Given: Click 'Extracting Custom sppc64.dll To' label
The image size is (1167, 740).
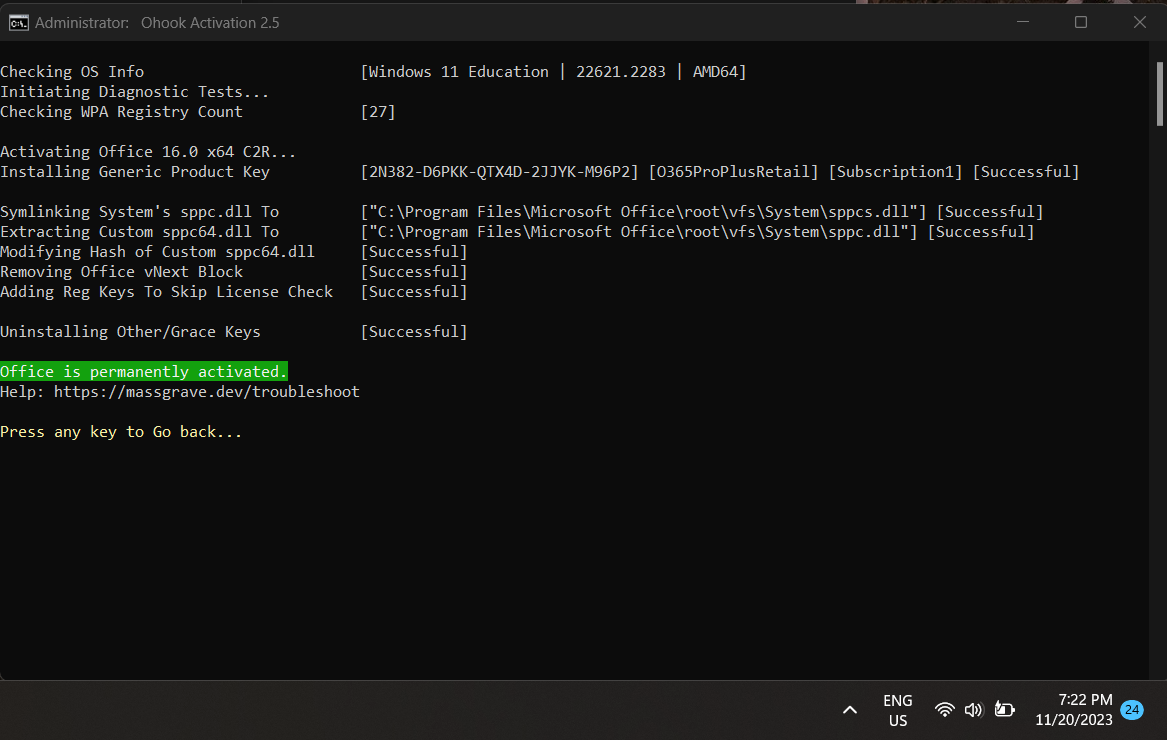Looking at the screenshot, I should pyautogui.click(x=139, y=232).
